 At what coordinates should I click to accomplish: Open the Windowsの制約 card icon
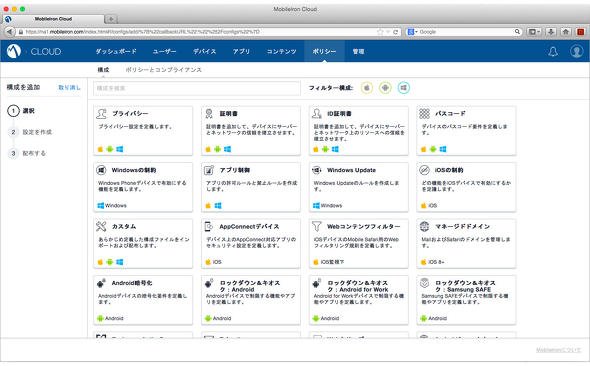pos(101,170)
